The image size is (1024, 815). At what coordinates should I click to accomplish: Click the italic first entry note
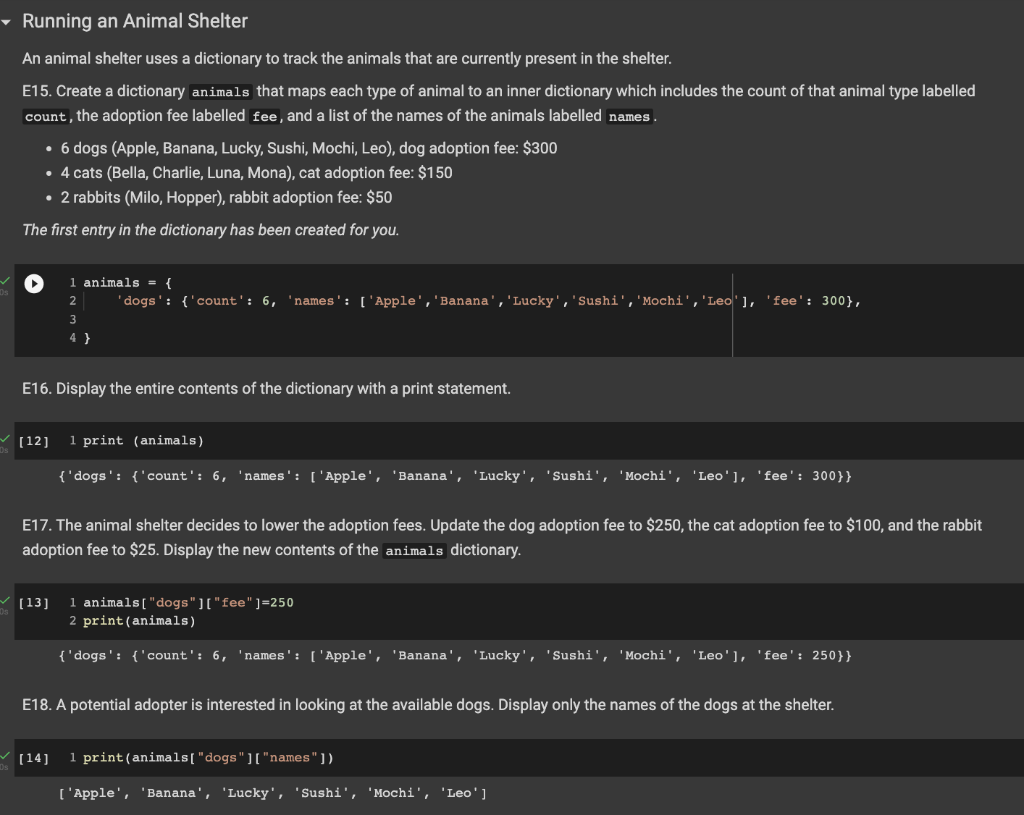tap(210, 230)
